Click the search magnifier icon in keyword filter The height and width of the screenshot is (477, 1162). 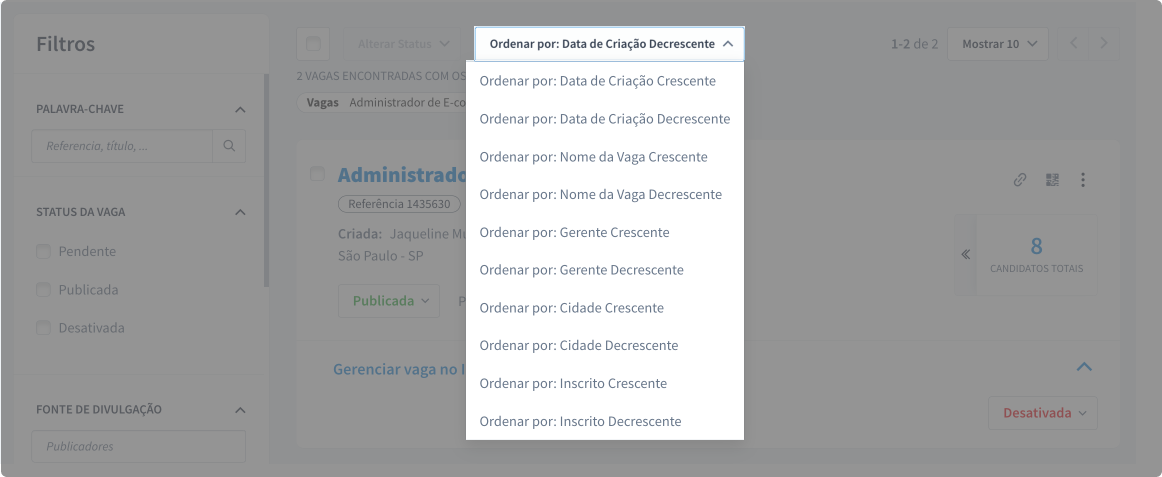(229, 146)
